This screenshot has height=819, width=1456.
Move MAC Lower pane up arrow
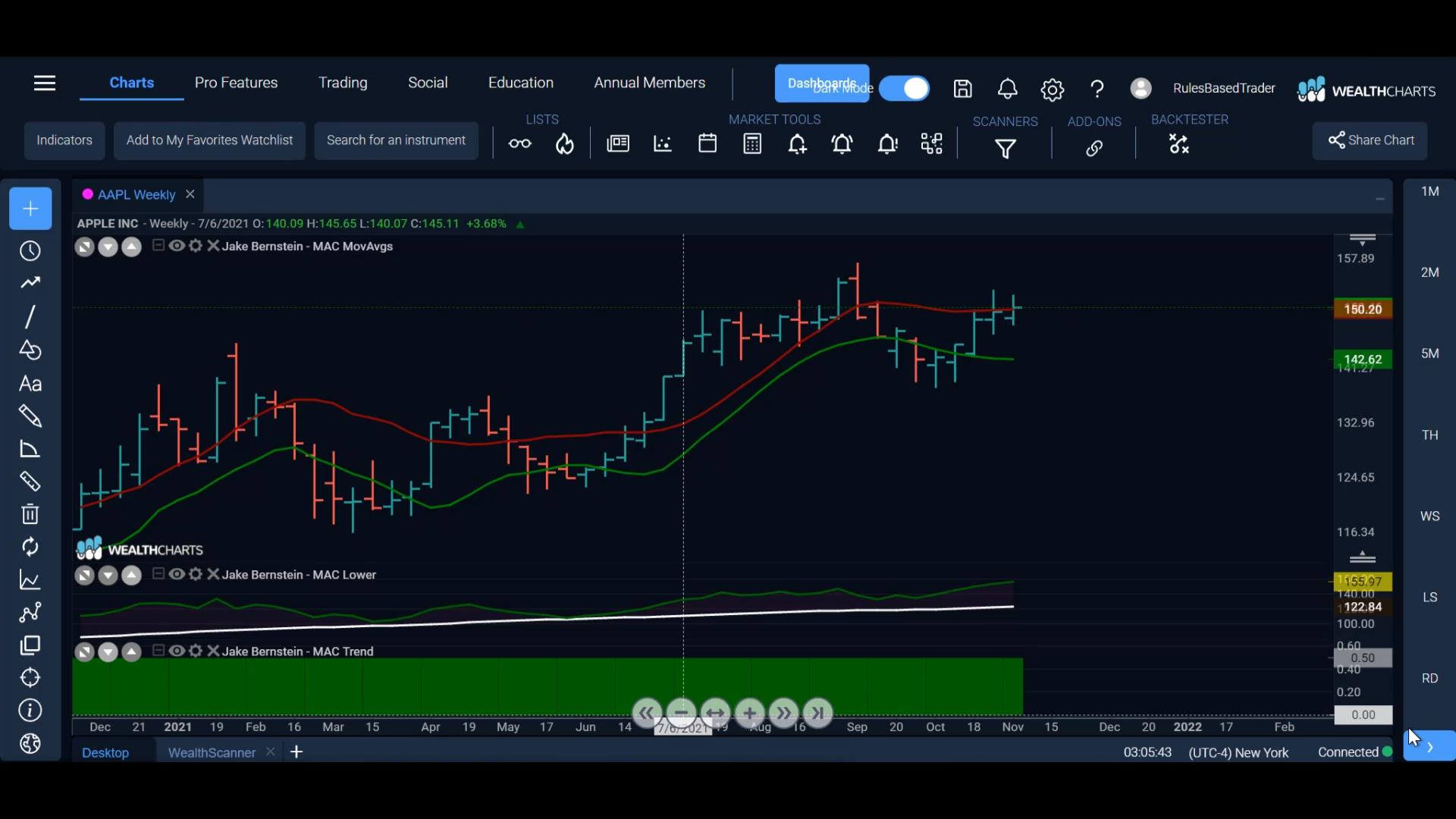click(131, 576)
